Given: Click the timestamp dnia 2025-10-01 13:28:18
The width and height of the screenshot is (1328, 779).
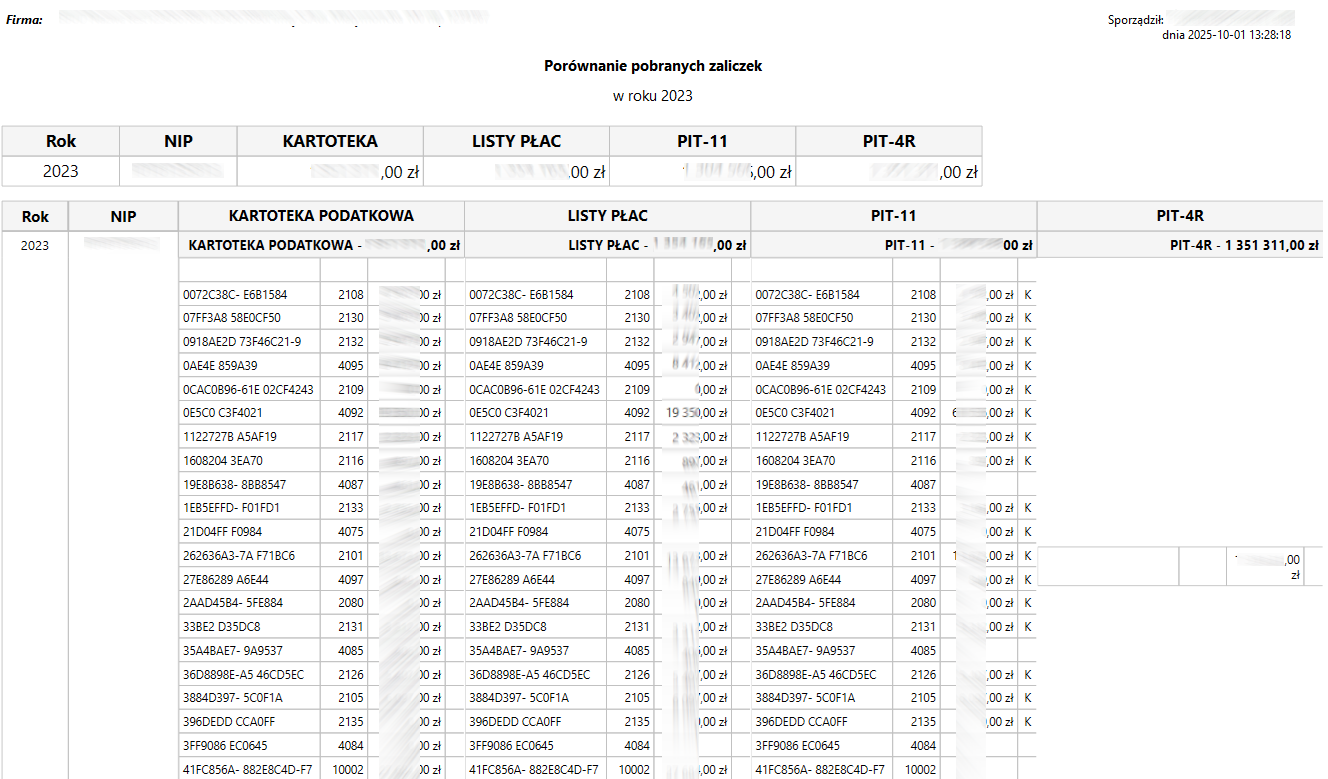Looking at the screenshot, I should 1227,34.
